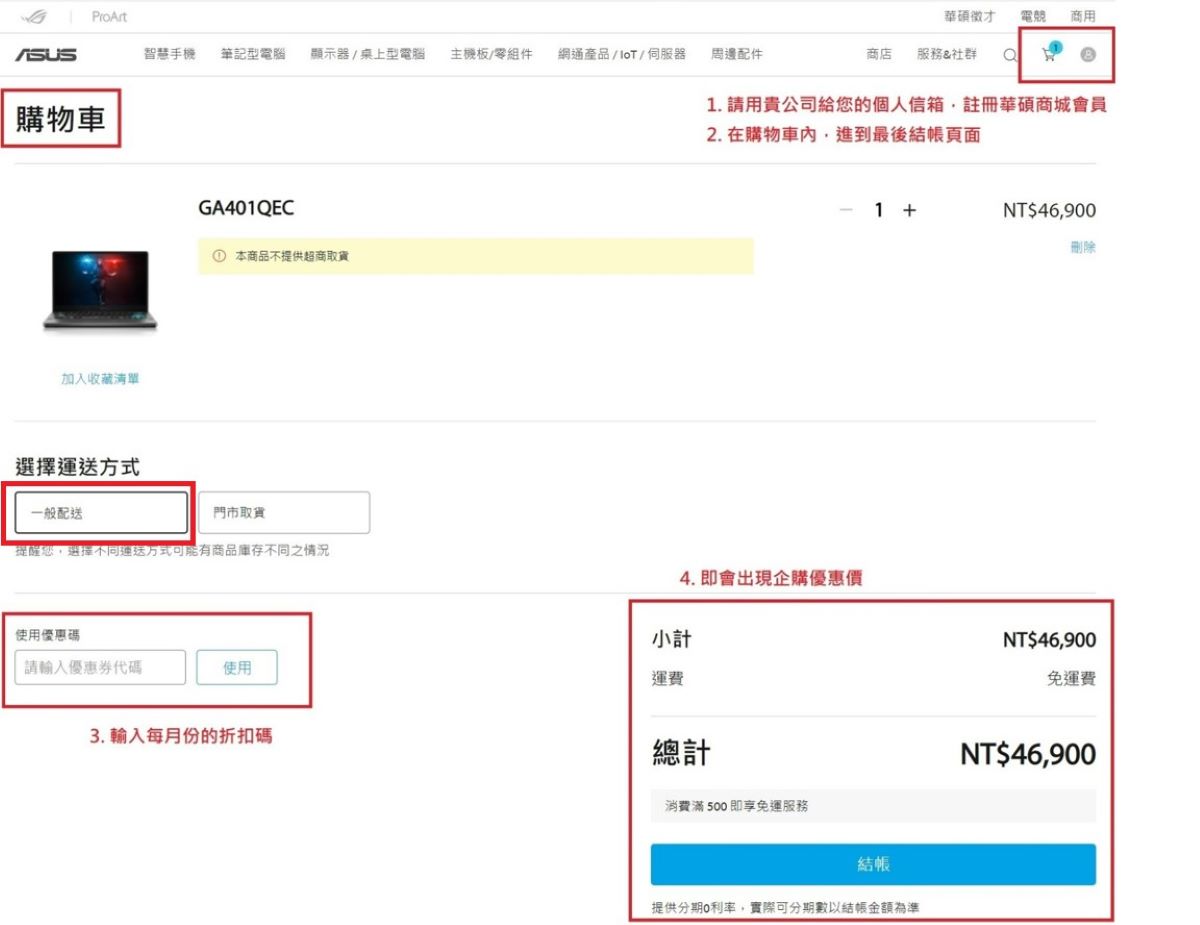This screenshot has width=1200, height=925.
Task: Click the quantity value 1
Action: [x=879, y=210]
